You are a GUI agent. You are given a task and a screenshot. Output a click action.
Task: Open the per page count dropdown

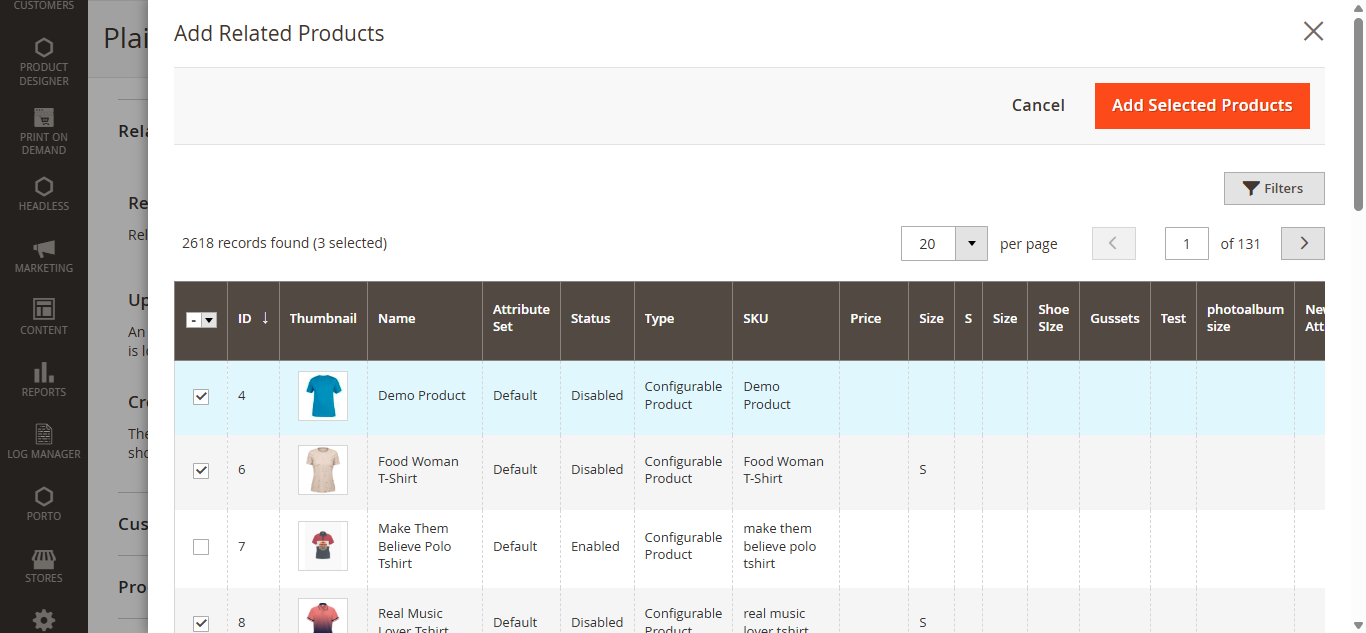(971, 244)
